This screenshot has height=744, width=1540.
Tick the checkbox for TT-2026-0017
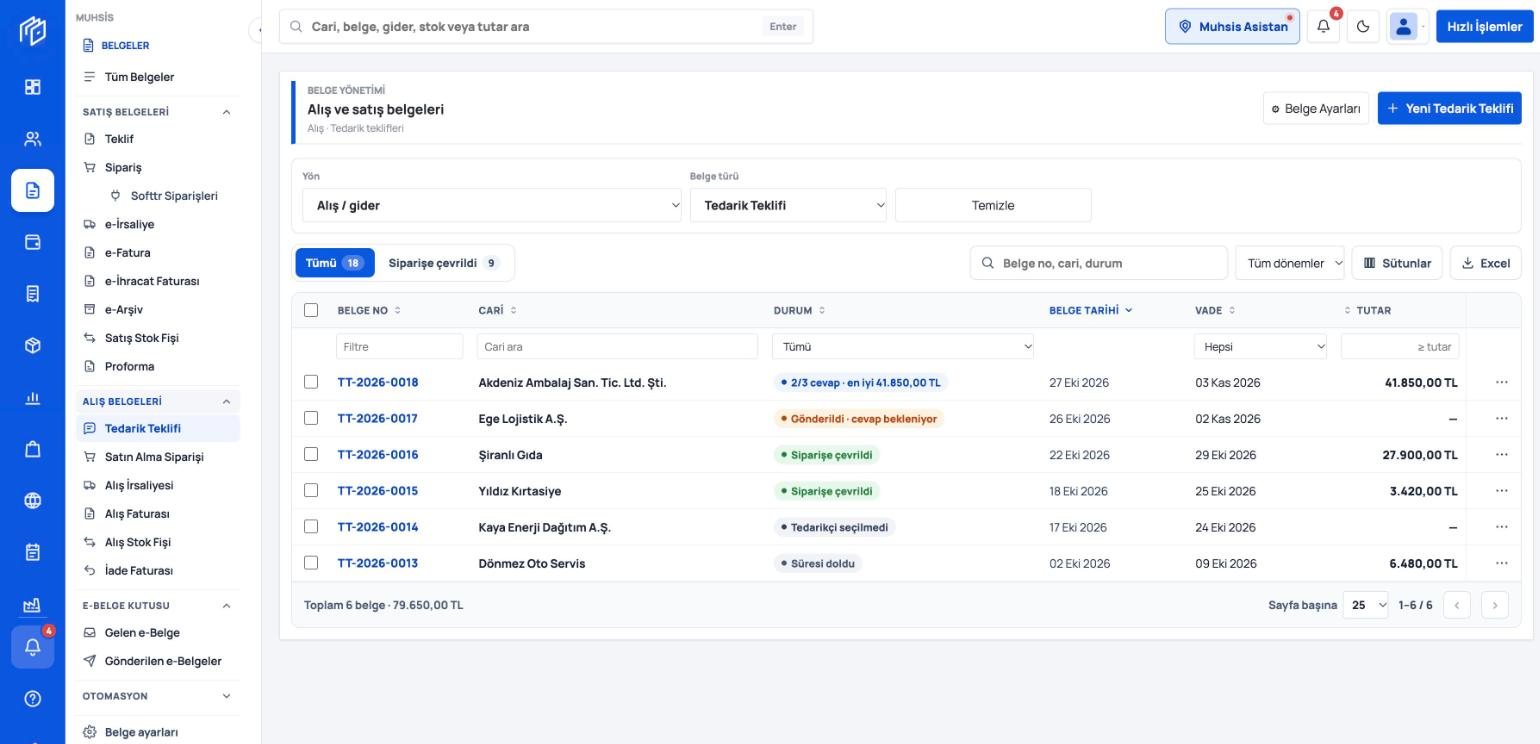tap(311, 418)
